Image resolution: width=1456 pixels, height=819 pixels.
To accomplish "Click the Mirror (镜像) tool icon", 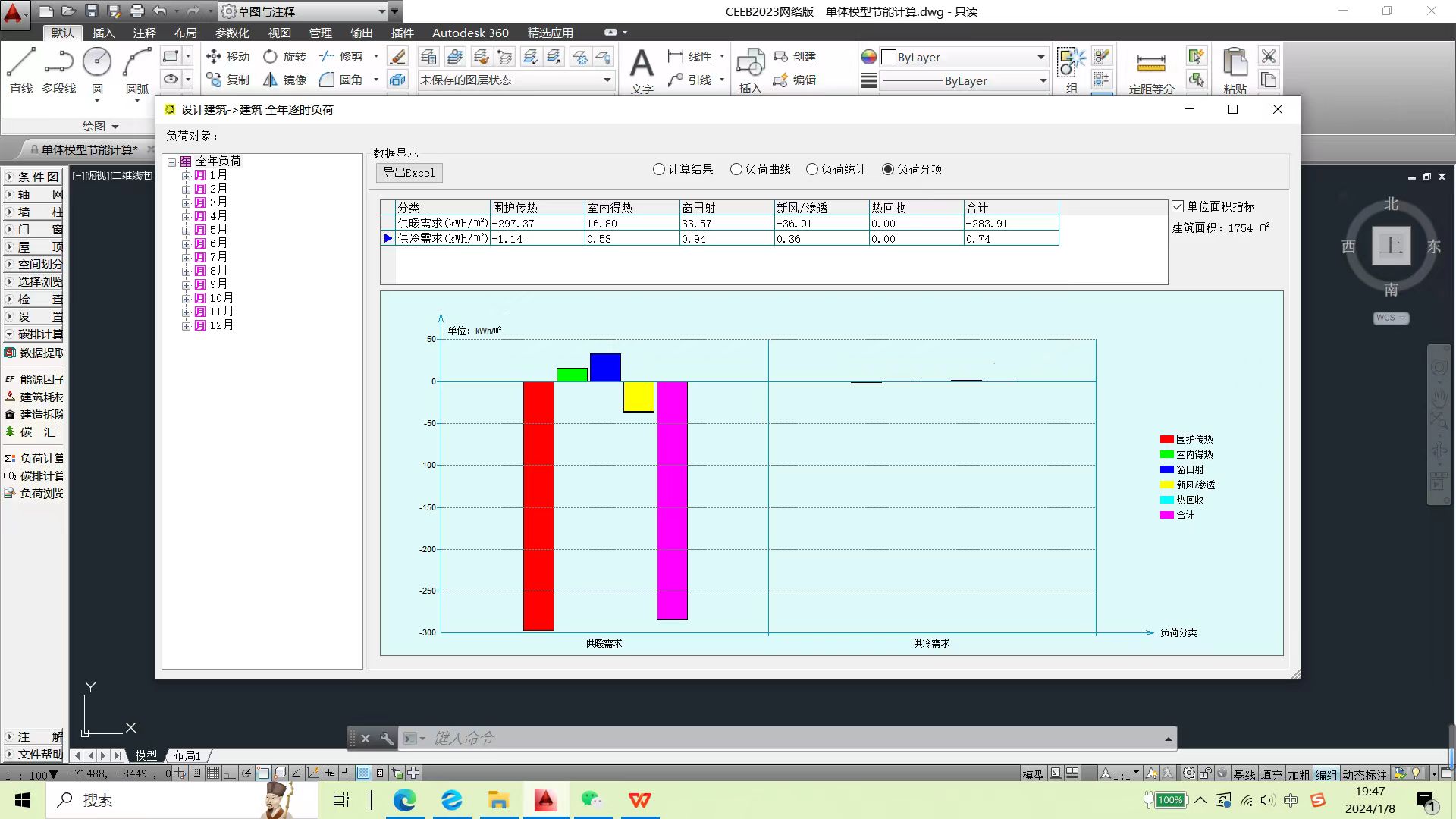I will pos(271,80).
